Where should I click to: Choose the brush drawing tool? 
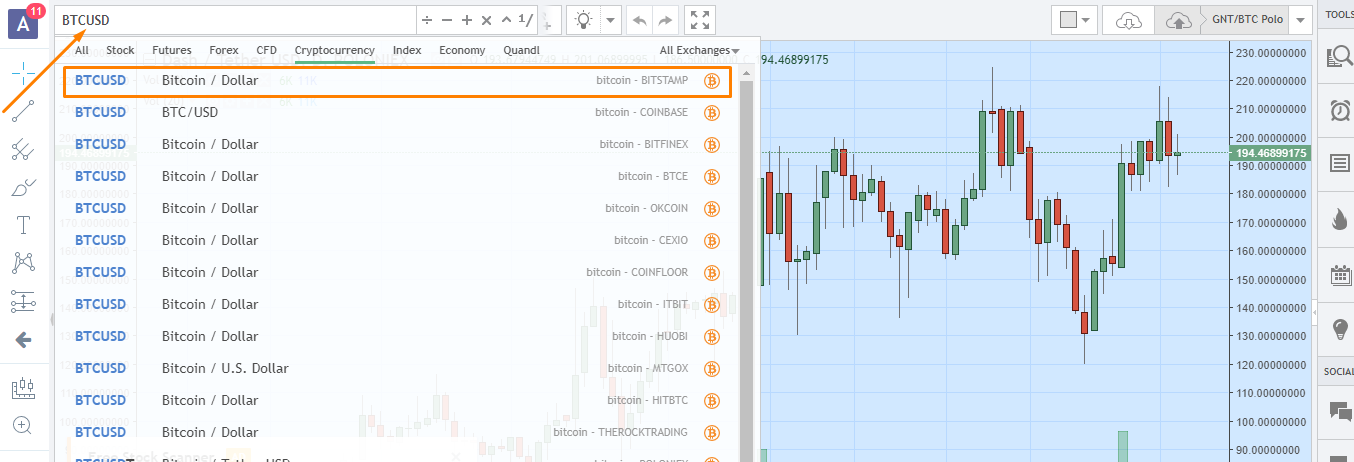click(x=23, y=187)
